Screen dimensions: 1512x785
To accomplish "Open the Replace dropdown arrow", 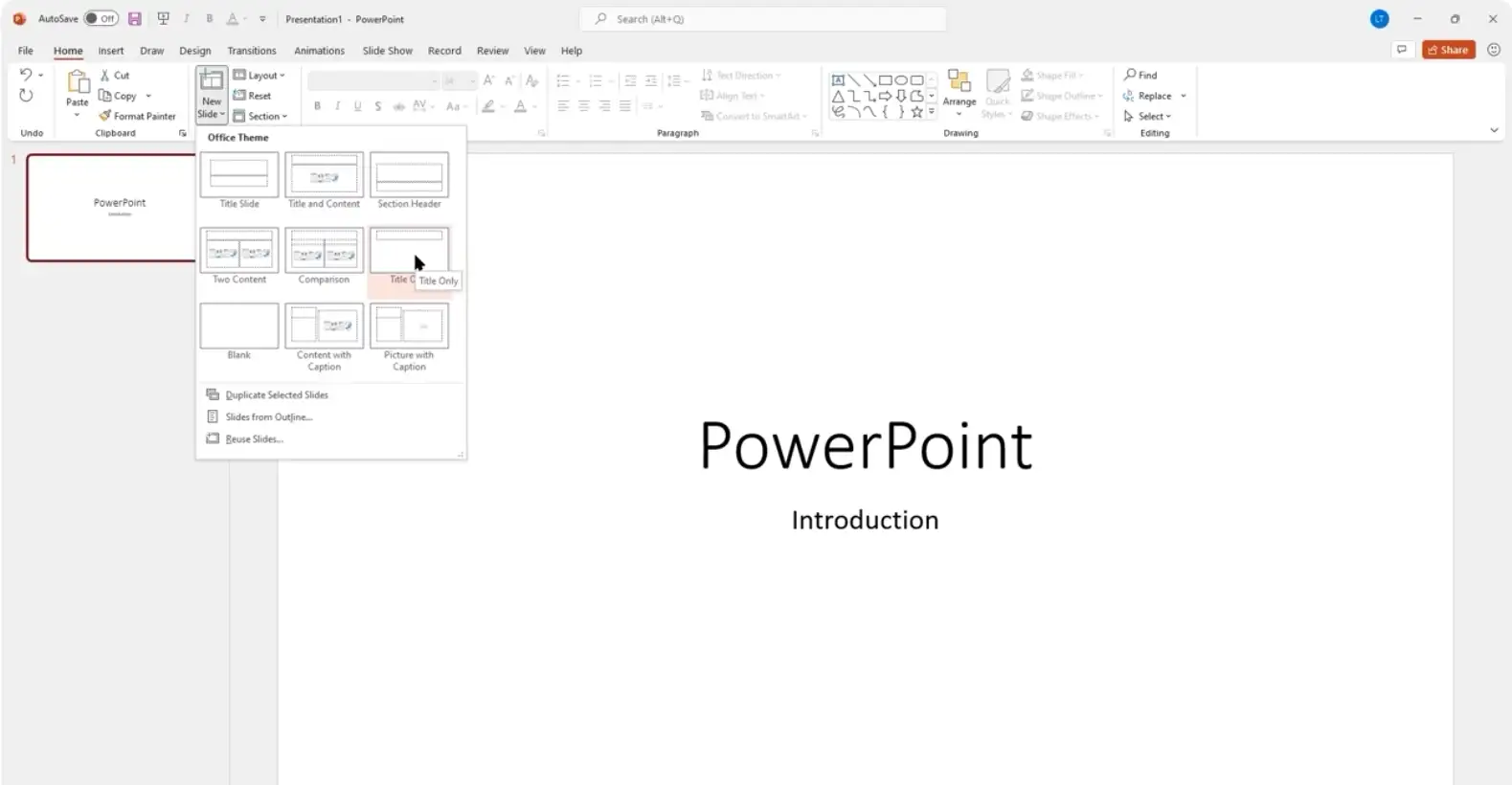I will [x=1184, y=96].
